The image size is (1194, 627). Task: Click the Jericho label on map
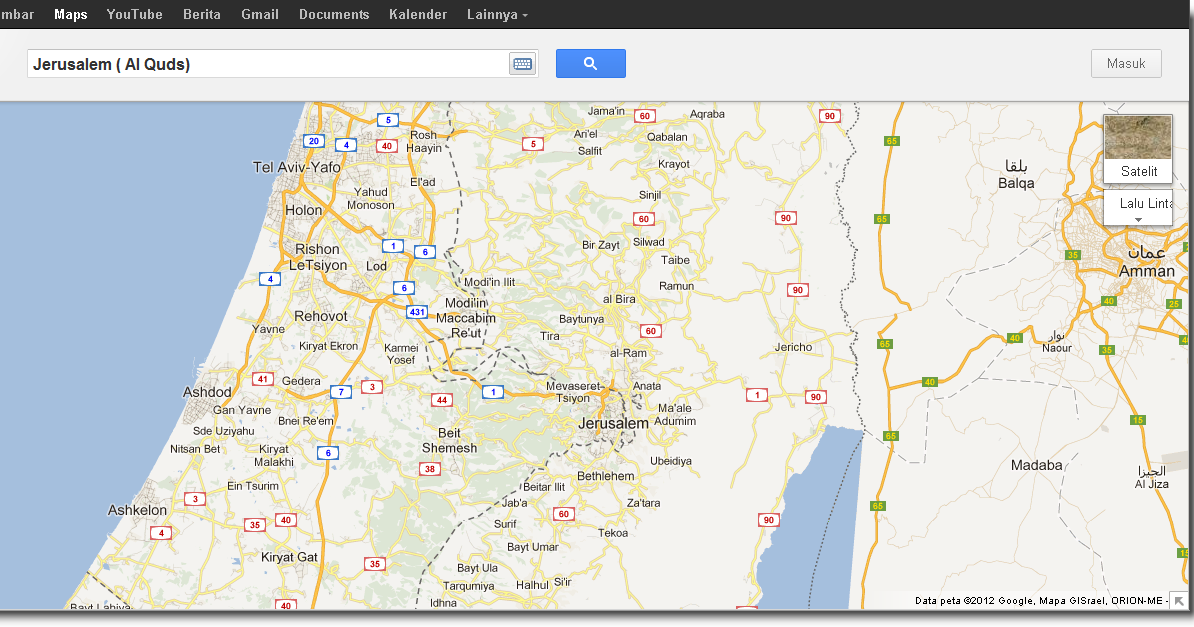coord(793,347)
